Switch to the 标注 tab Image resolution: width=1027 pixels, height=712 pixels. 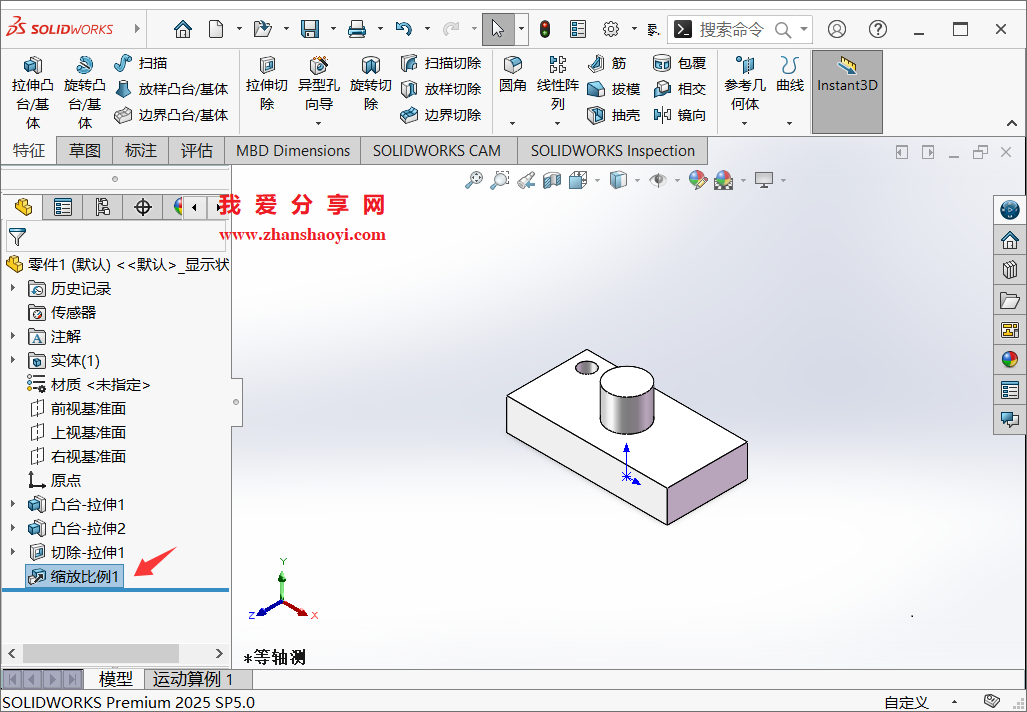(x=141, y=151)
